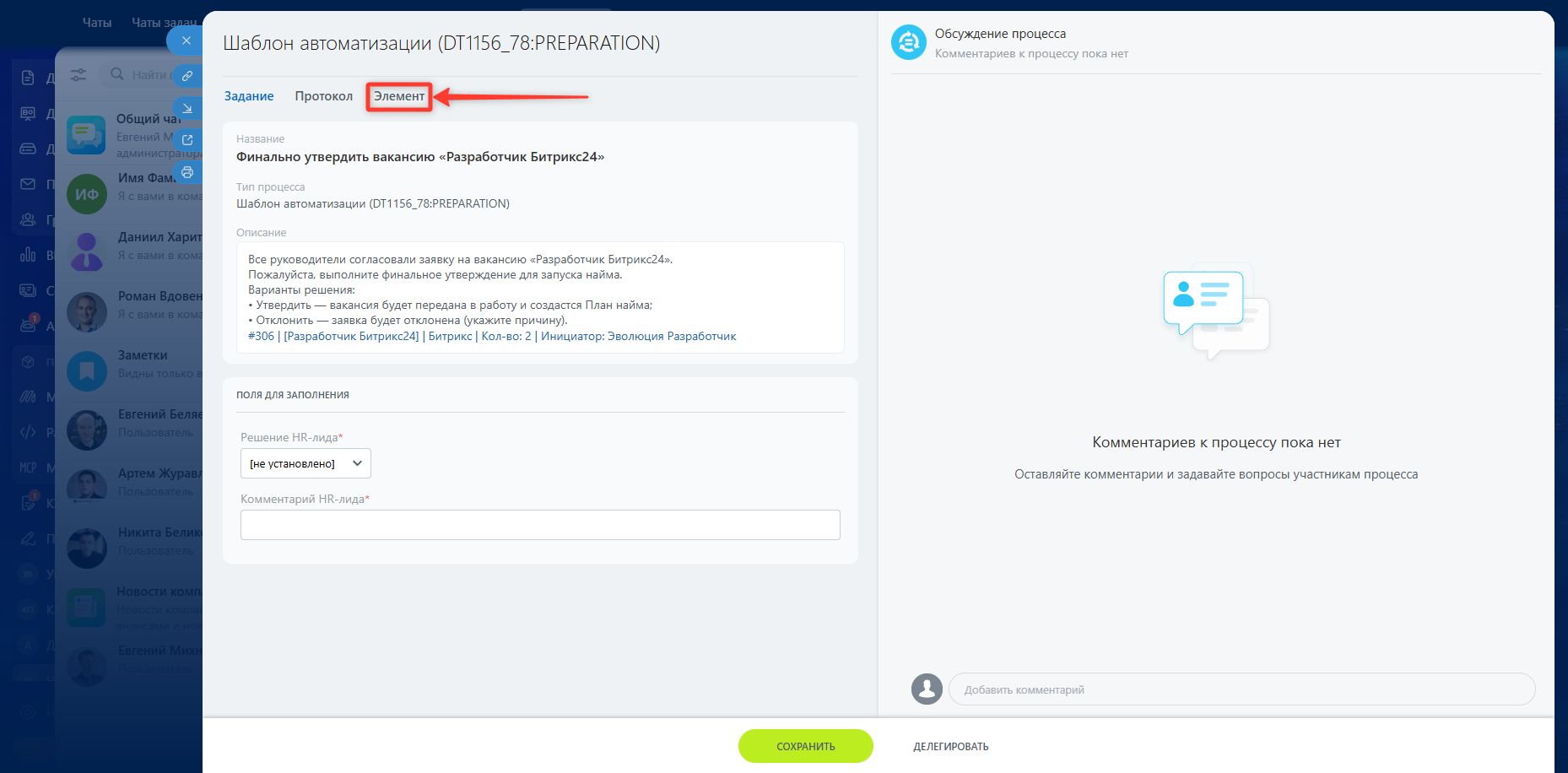Click the name «Финально утвердить вакансию»

pos(420,157)
